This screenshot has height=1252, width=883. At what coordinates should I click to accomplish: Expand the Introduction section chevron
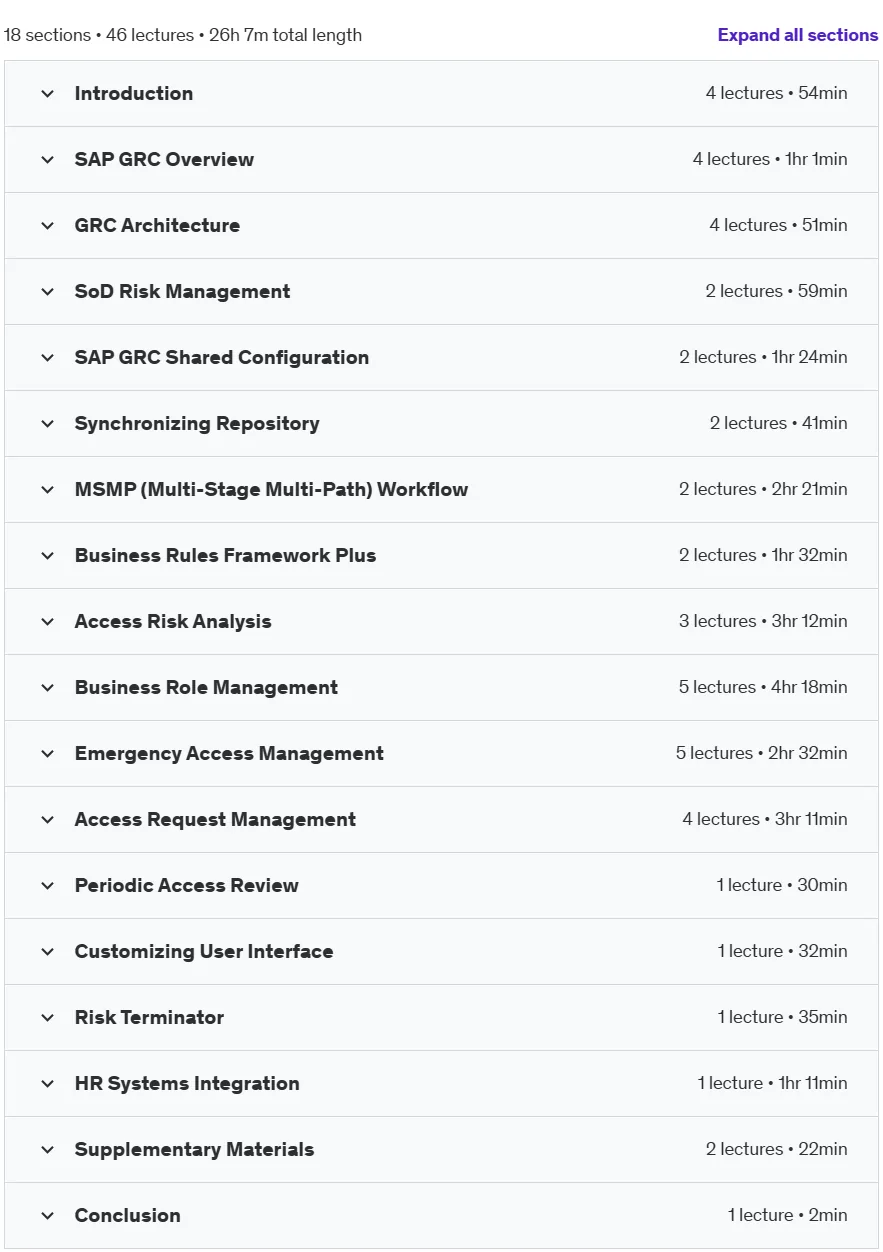pyautogui.click(x=47, y=94)
